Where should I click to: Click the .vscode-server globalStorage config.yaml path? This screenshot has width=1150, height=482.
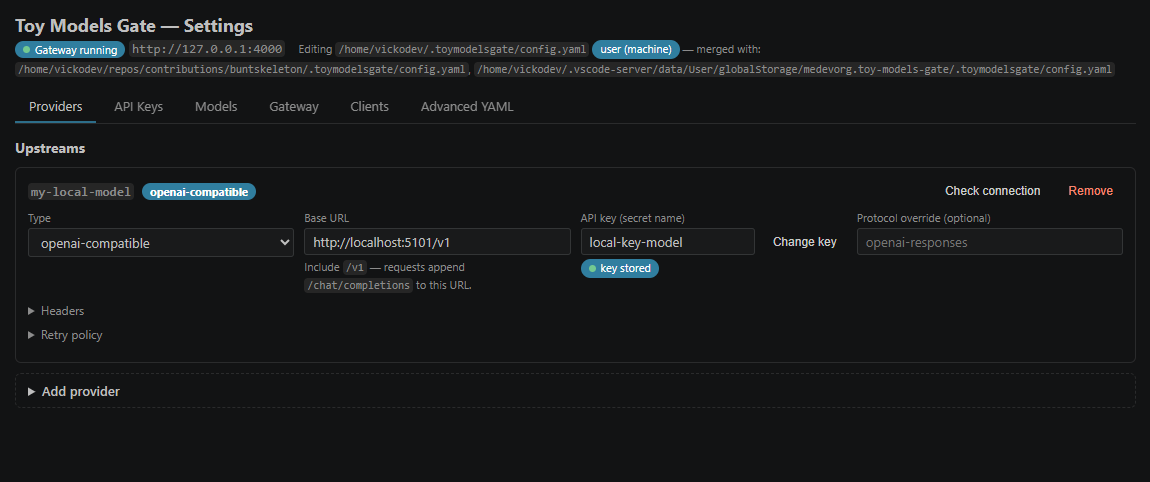(x=795, y=69)
